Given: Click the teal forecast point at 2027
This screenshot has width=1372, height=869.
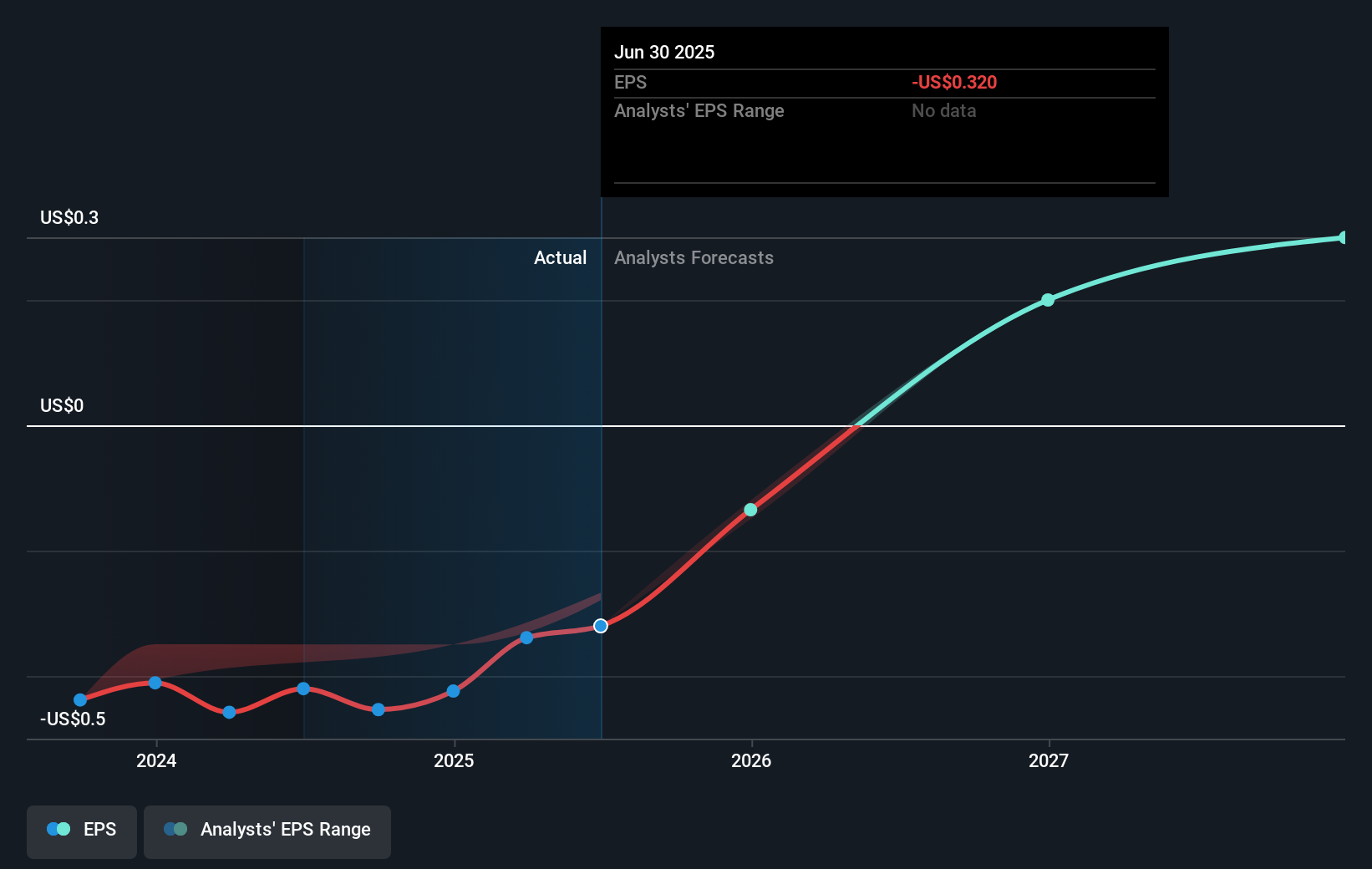Looking at the screenshot, I should tap(1048, 300).
